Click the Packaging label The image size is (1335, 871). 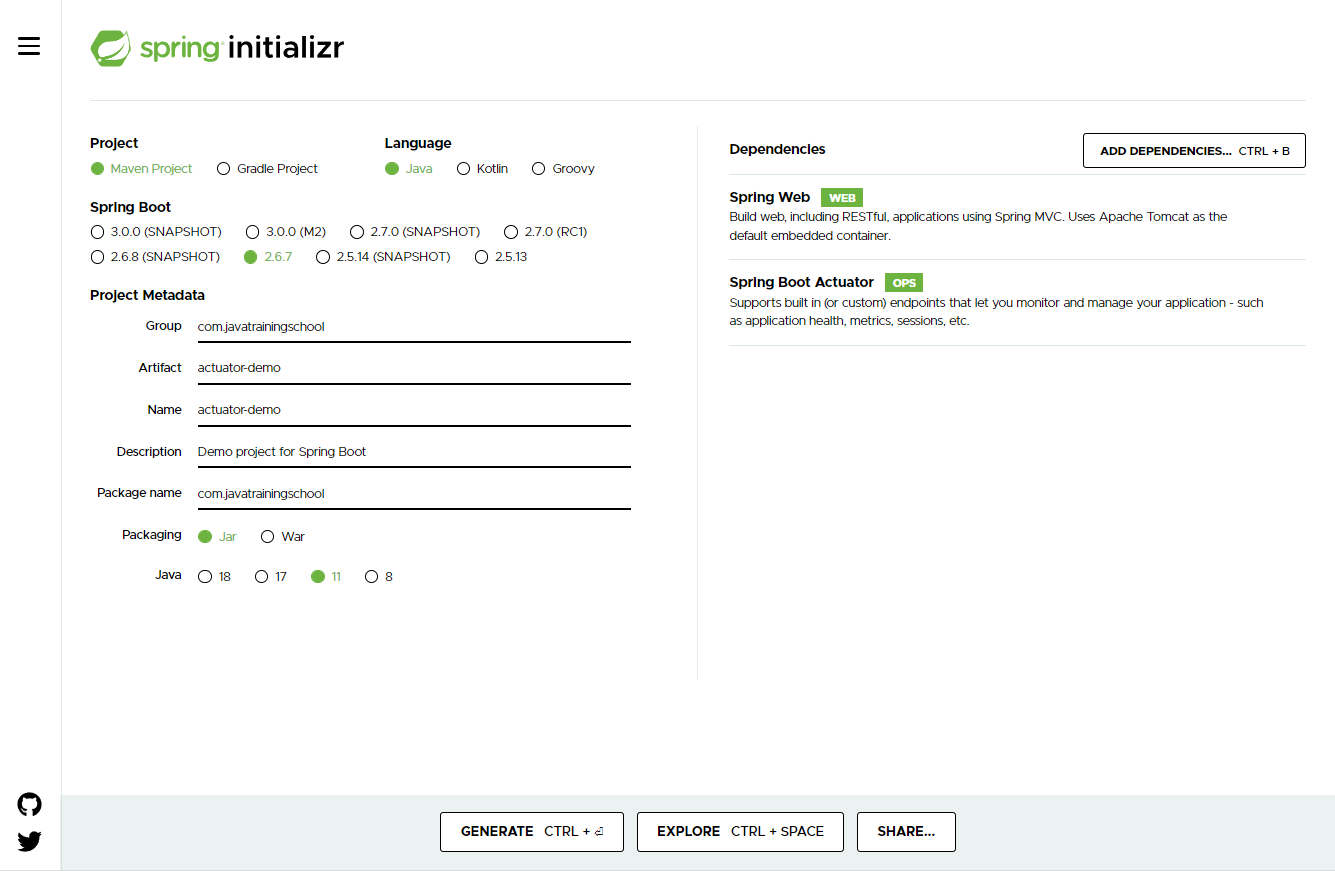point(152,535)
